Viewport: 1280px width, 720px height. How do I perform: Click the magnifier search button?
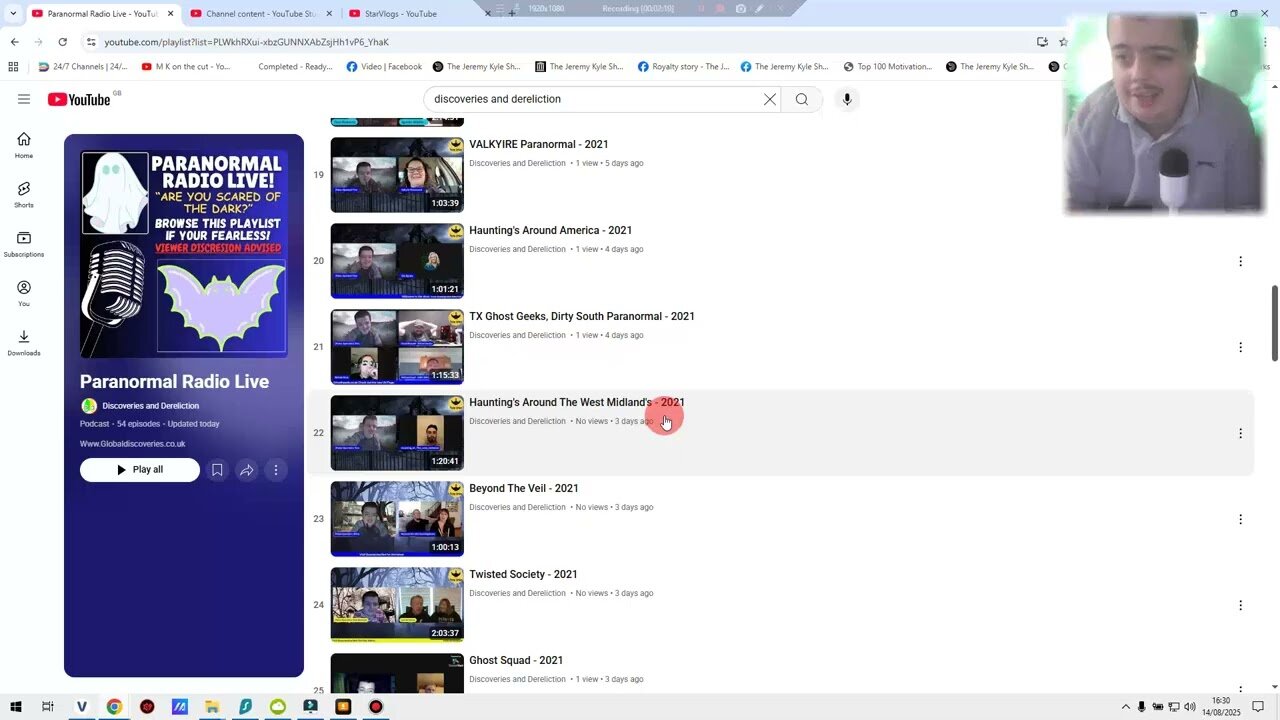point(802,99)
